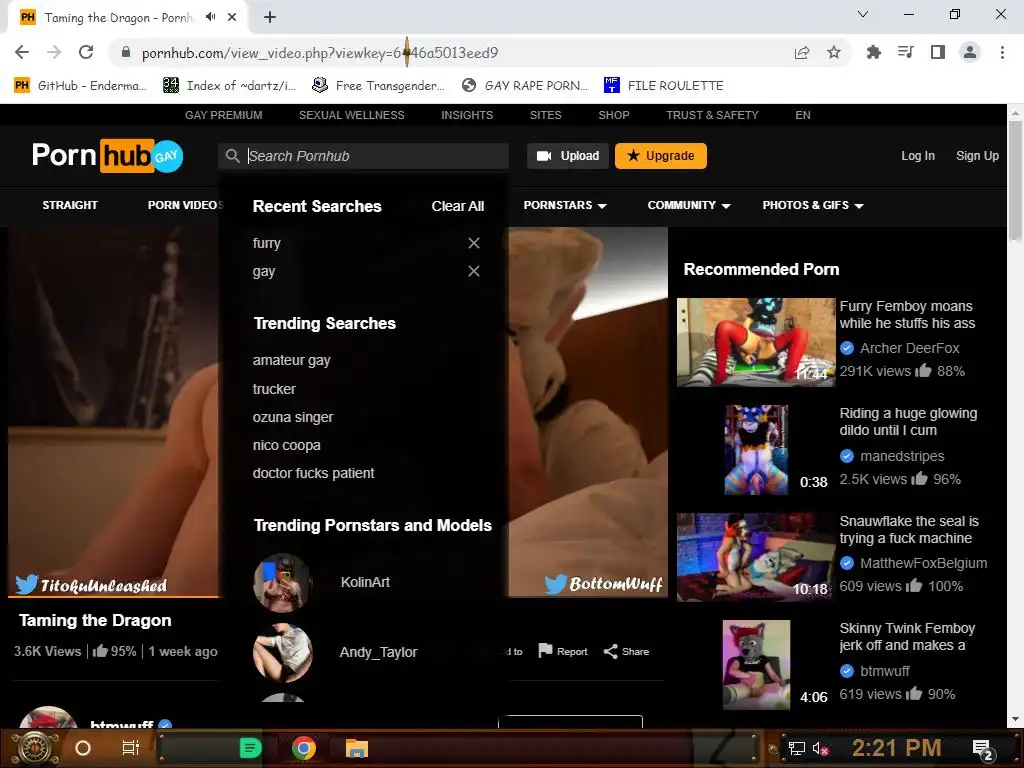Open the Archer DeerFox channel link
Image resolution: width=1024 pixels, height=768 pixels.
[910, 348]
